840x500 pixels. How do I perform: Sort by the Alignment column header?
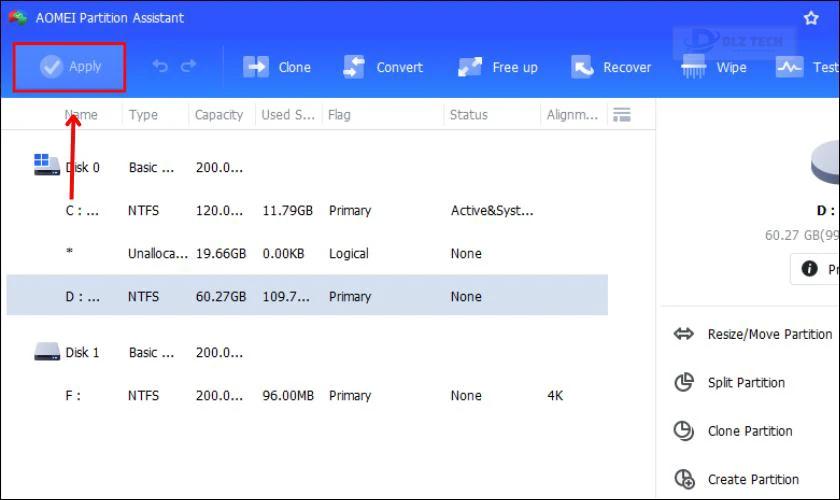[572, 115]
